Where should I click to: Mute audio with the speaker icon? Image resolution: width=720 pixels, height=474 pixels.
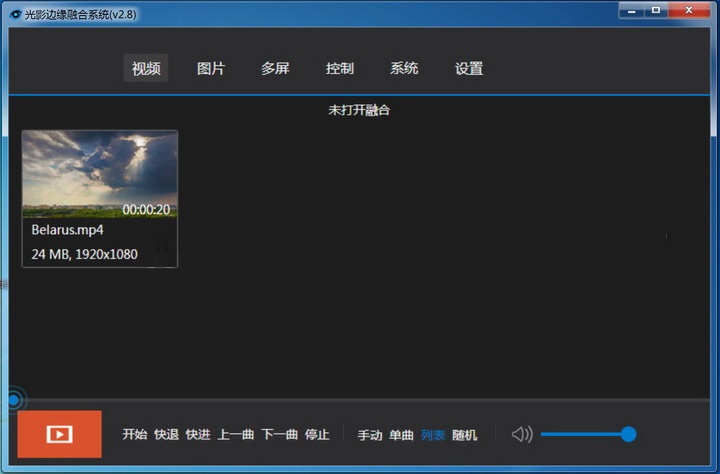tap(522, 434)
